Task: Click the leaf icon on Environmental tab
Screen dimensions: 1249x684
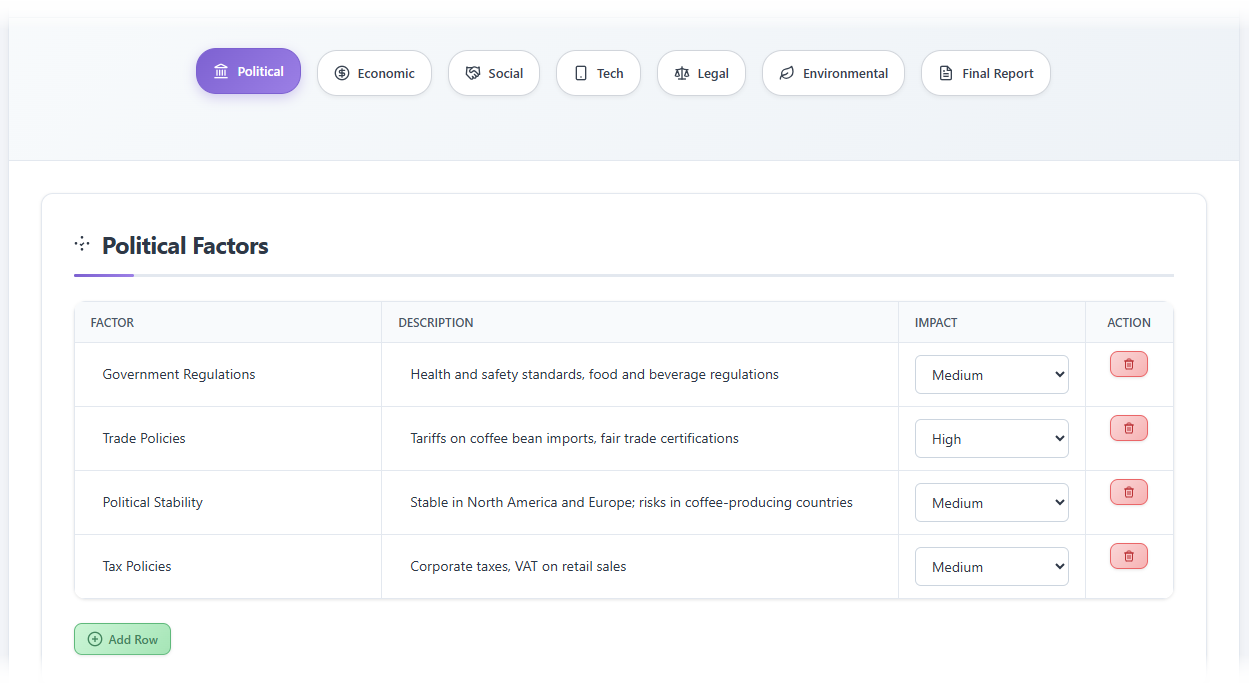Action: click(x=787, y=73)
